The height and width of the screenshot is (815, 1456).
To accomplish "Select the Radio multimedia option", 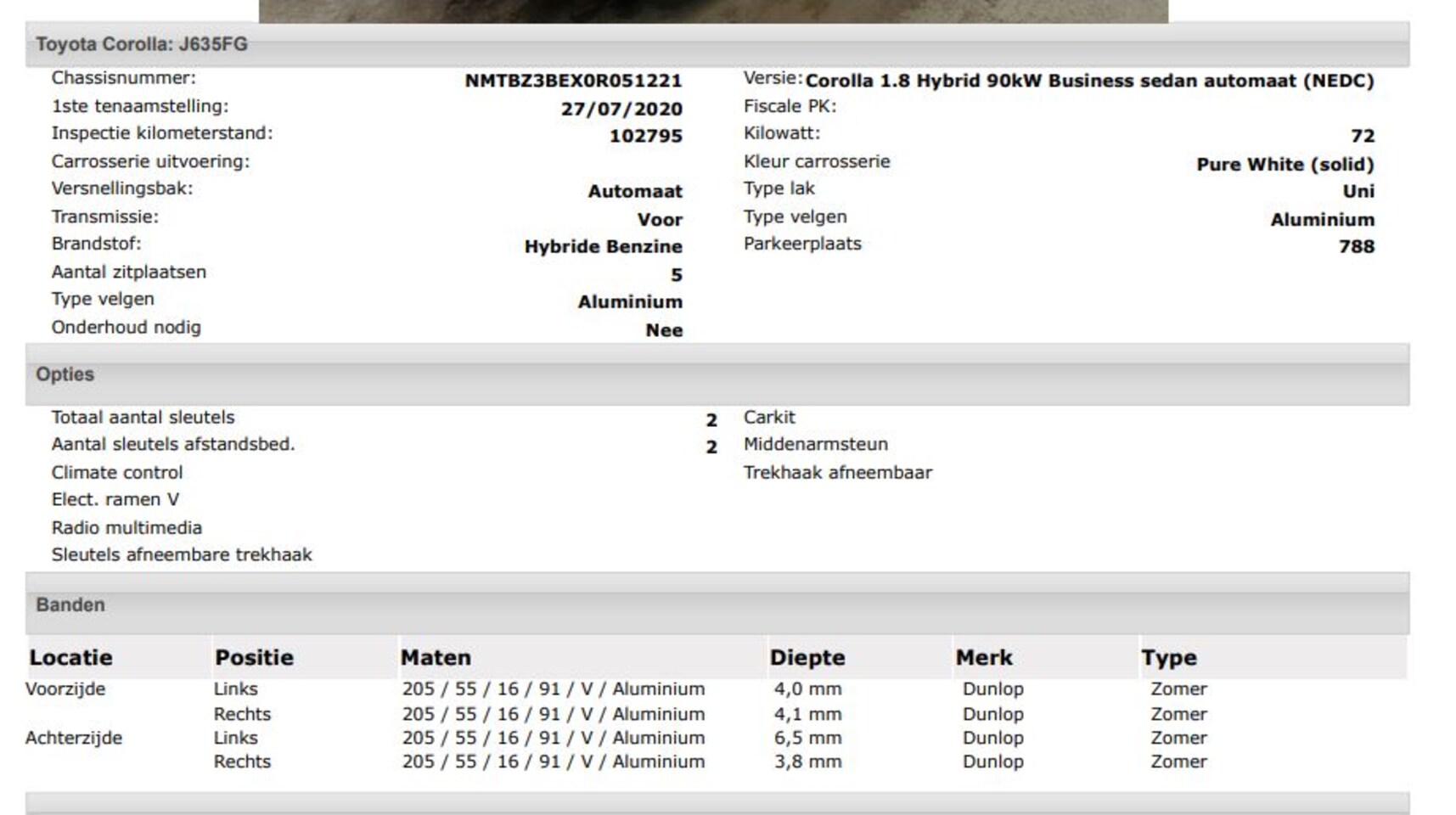I will click(126, 527).
